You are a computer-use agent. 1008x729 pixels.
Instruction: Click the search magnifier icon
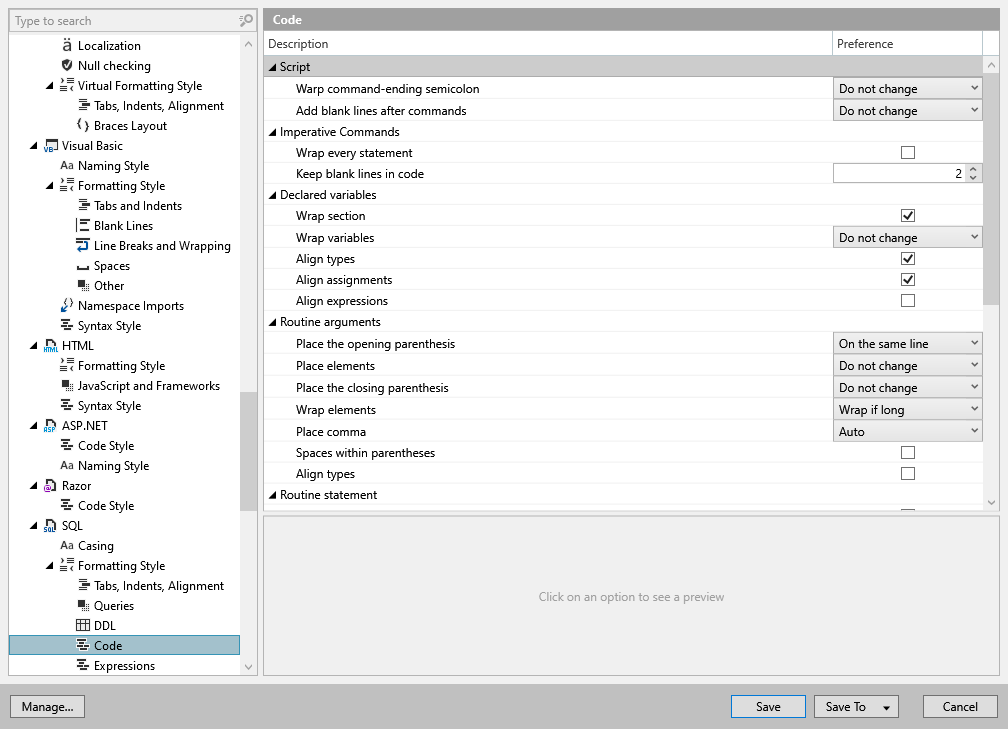click(246, 21)
